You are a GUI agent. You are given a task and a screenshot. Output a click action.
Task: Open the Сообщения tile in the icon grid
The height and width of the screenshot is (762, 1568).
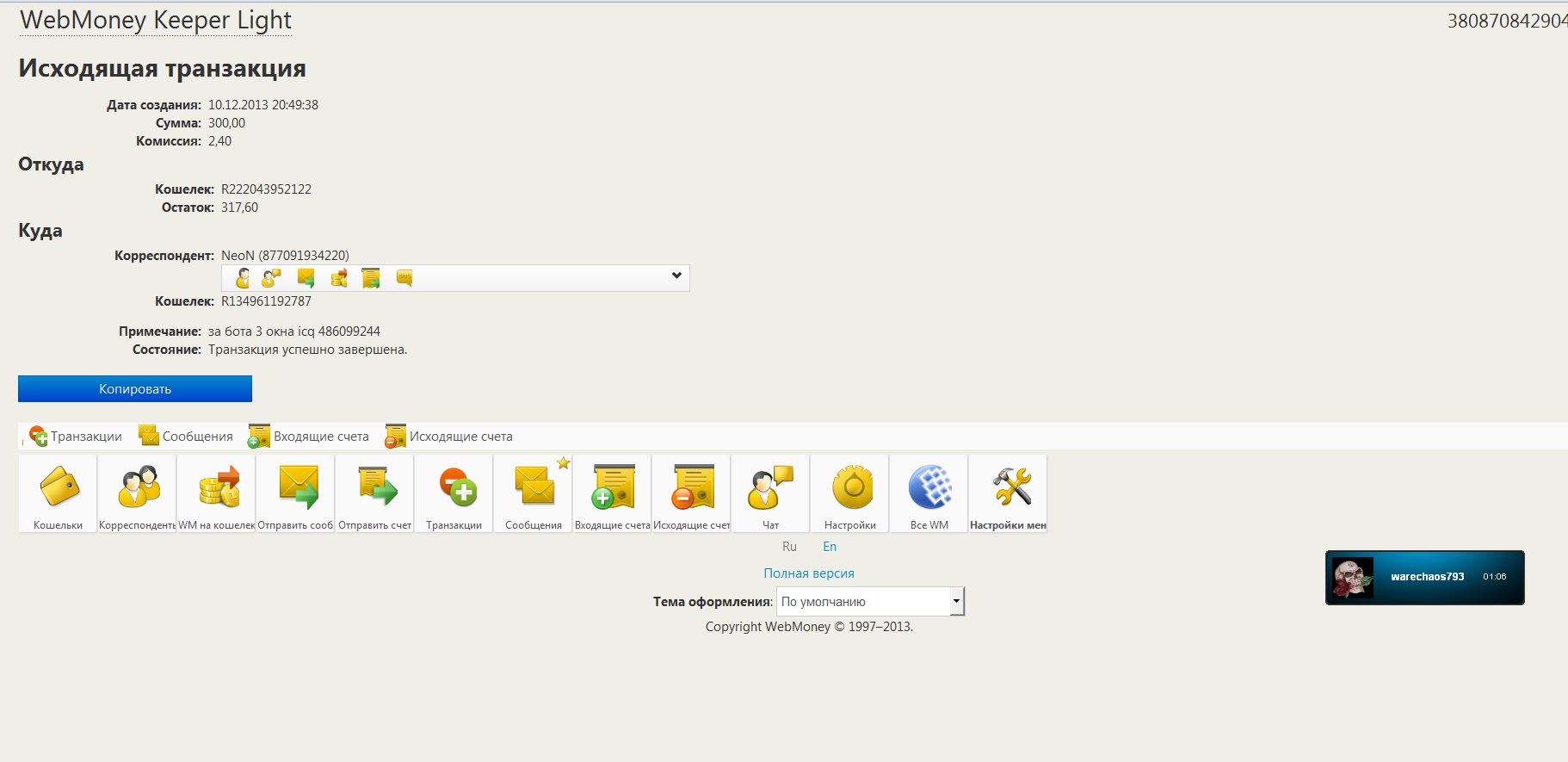coord(533,493)
